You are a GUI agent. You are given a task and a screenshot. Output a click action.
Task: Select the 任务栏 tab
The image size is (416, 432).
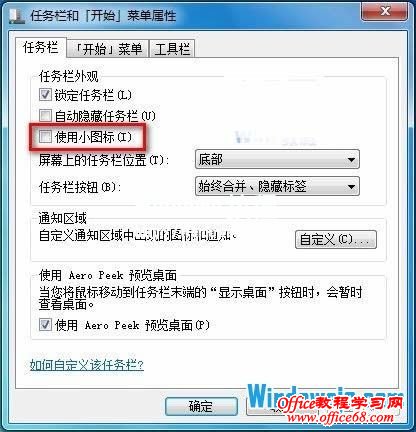[x=40, y=47]
